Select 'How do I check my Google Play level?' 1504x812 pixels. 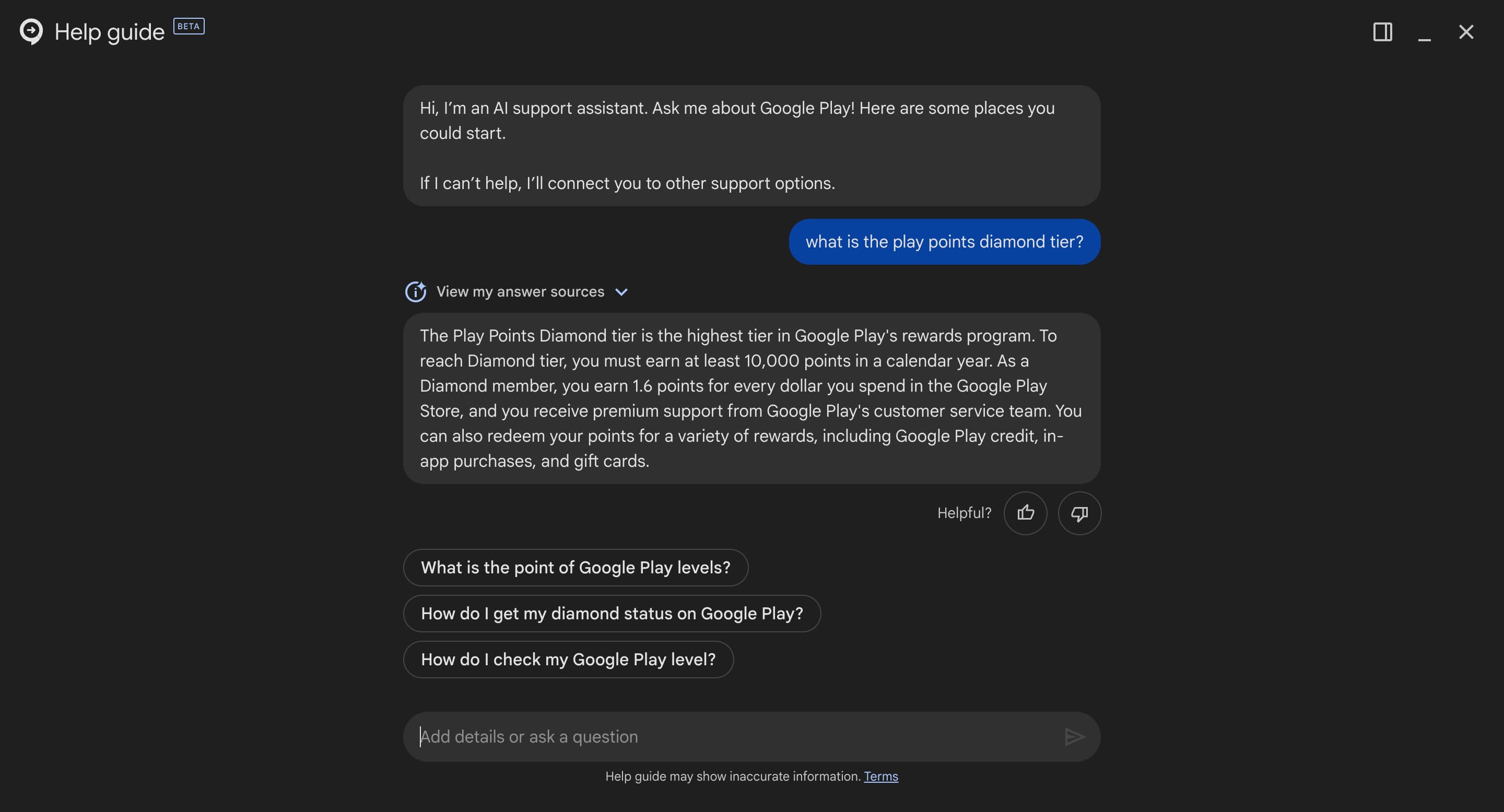[568, 660]
